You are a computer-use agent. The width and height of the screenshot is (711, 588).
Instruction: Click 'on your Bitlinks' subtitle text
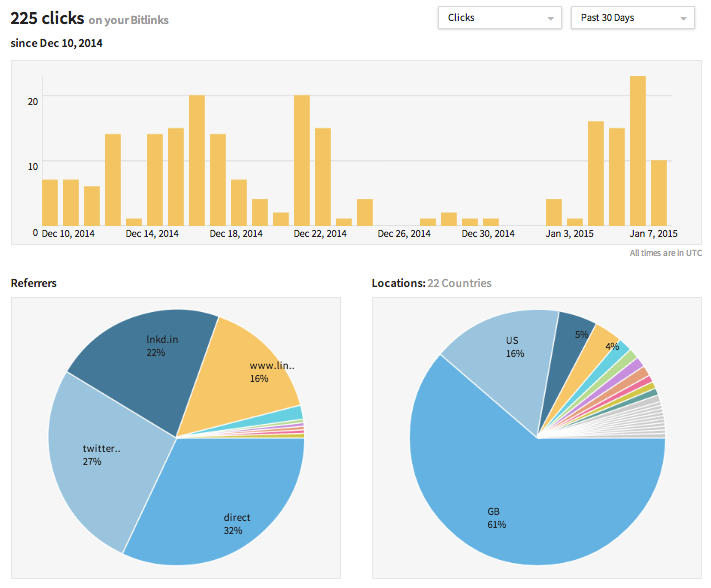[x=128, y=20]
